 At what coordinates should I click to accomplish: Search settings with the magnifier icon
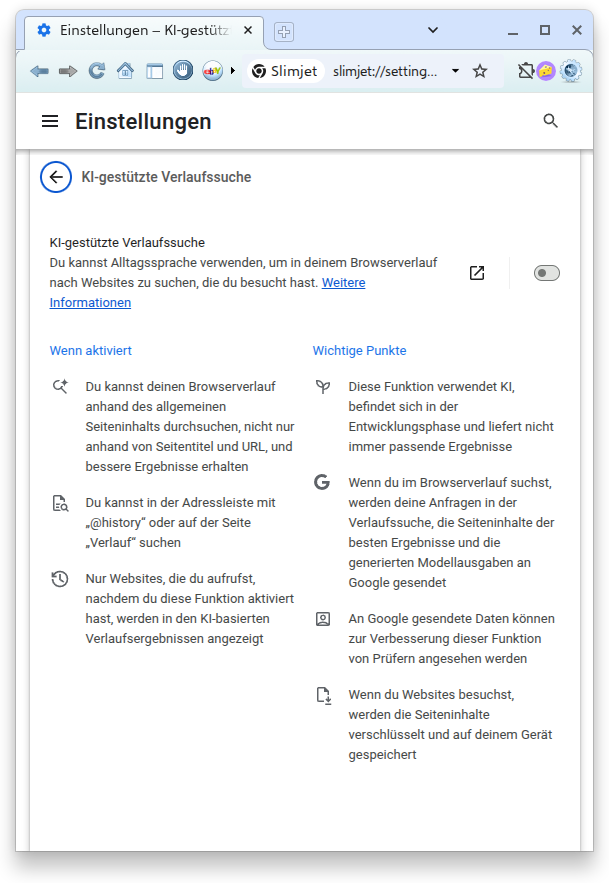[x=550, y=121]
